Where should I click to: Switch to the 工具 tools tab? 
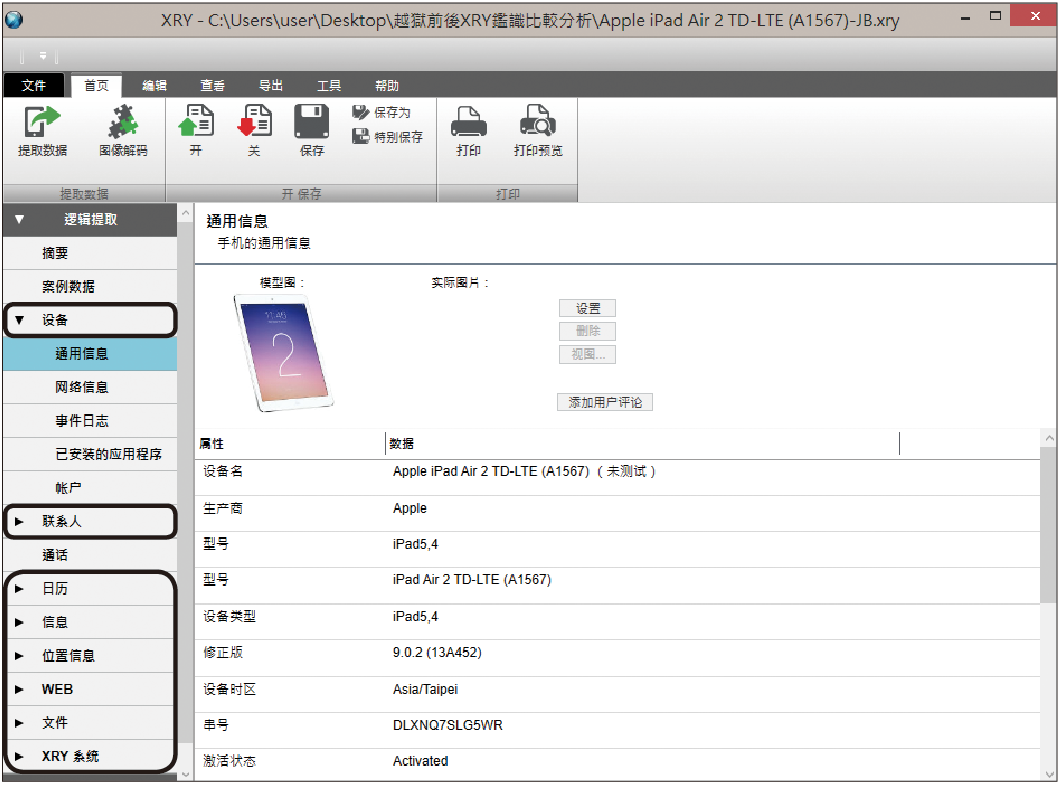click(x=329, y=85)
